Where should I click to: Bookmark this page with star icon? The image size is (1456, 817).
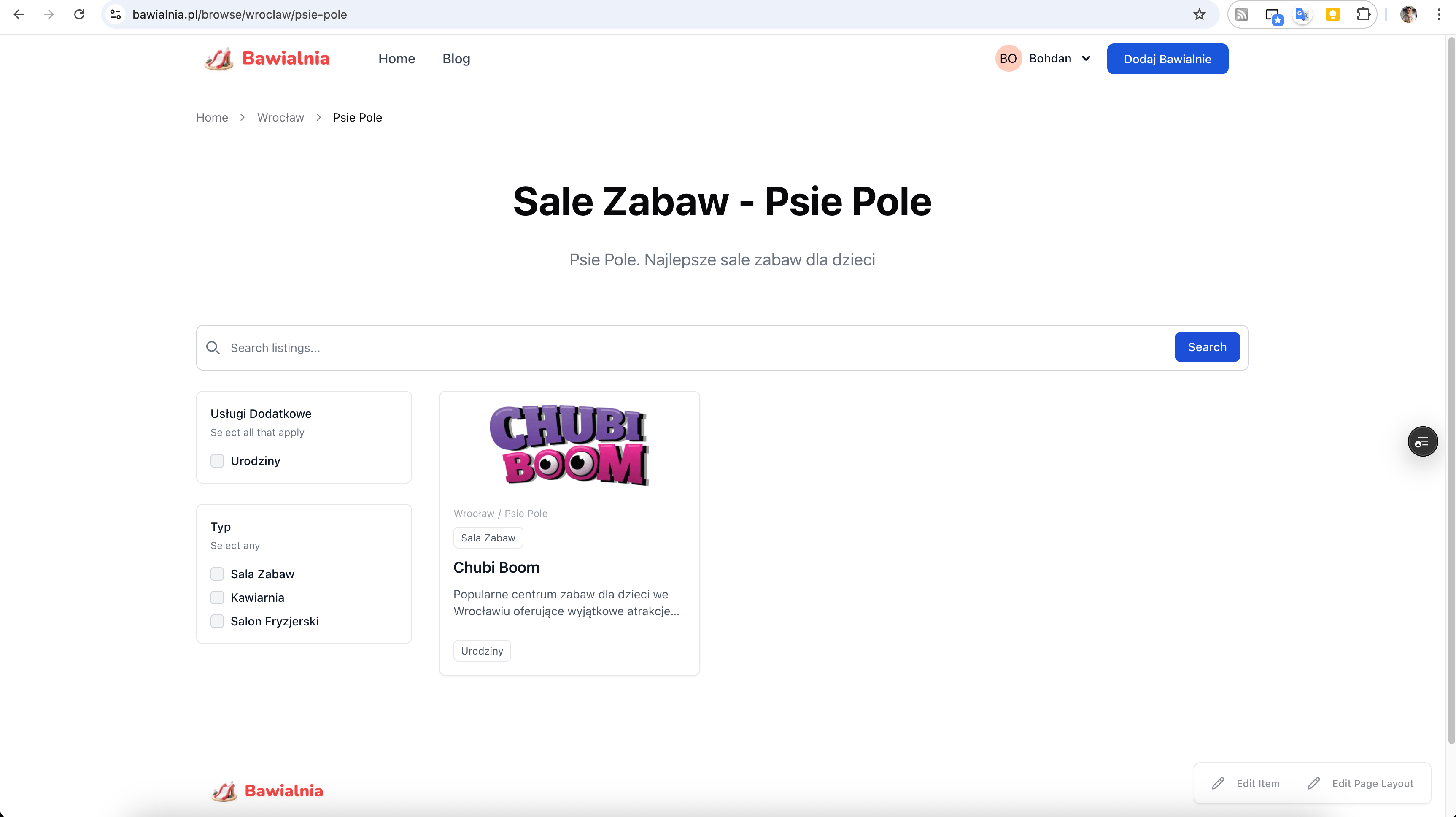[1199, 14]
